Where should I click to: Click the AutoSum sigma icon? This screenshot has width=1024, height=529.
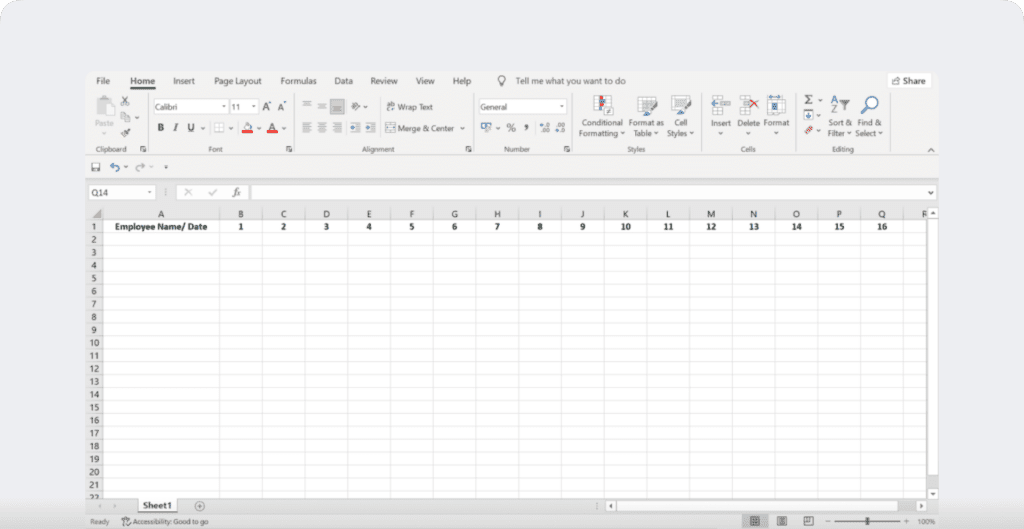809,100
